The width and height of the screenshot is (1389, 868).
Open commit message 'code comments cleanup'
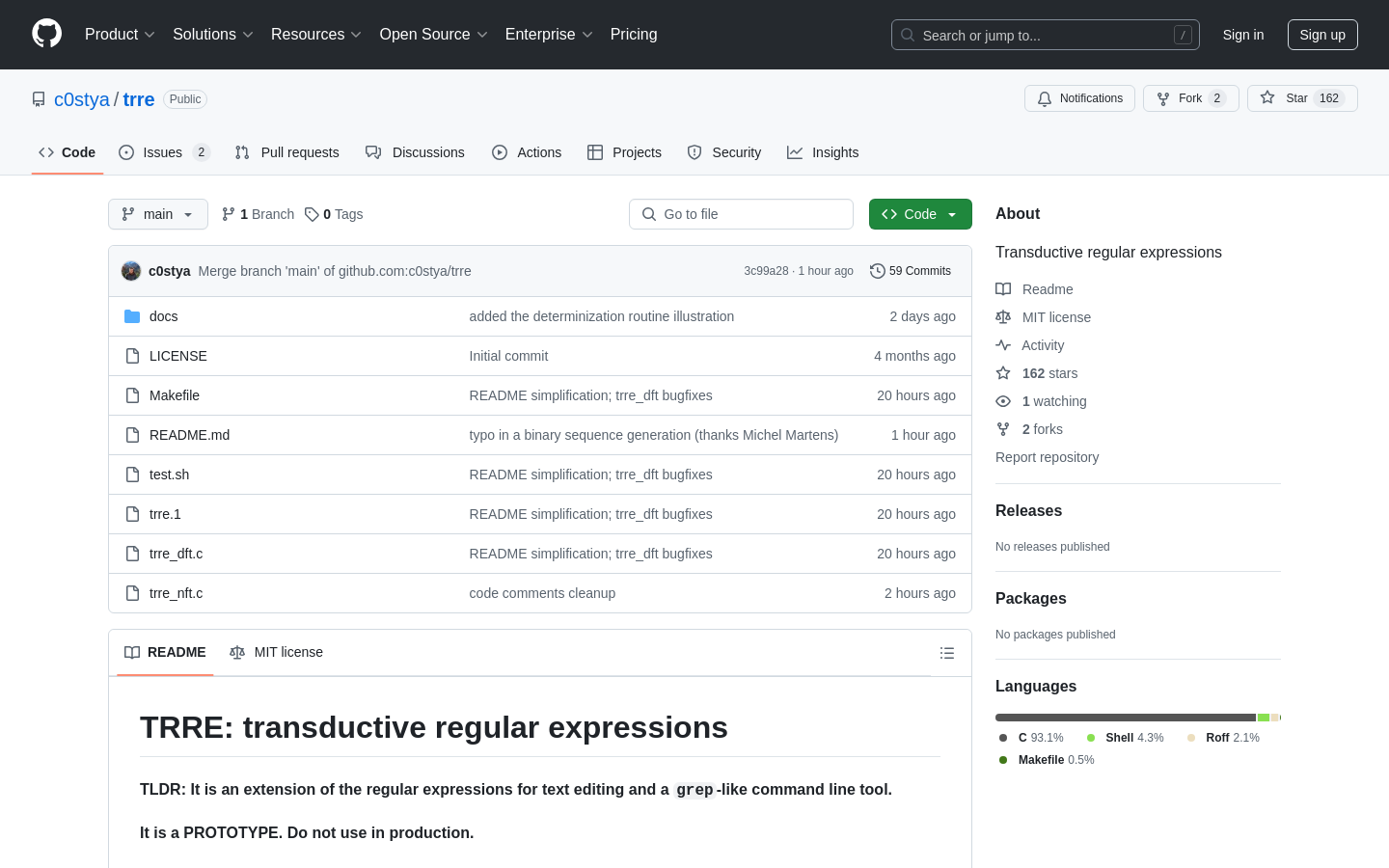[542, 593]
